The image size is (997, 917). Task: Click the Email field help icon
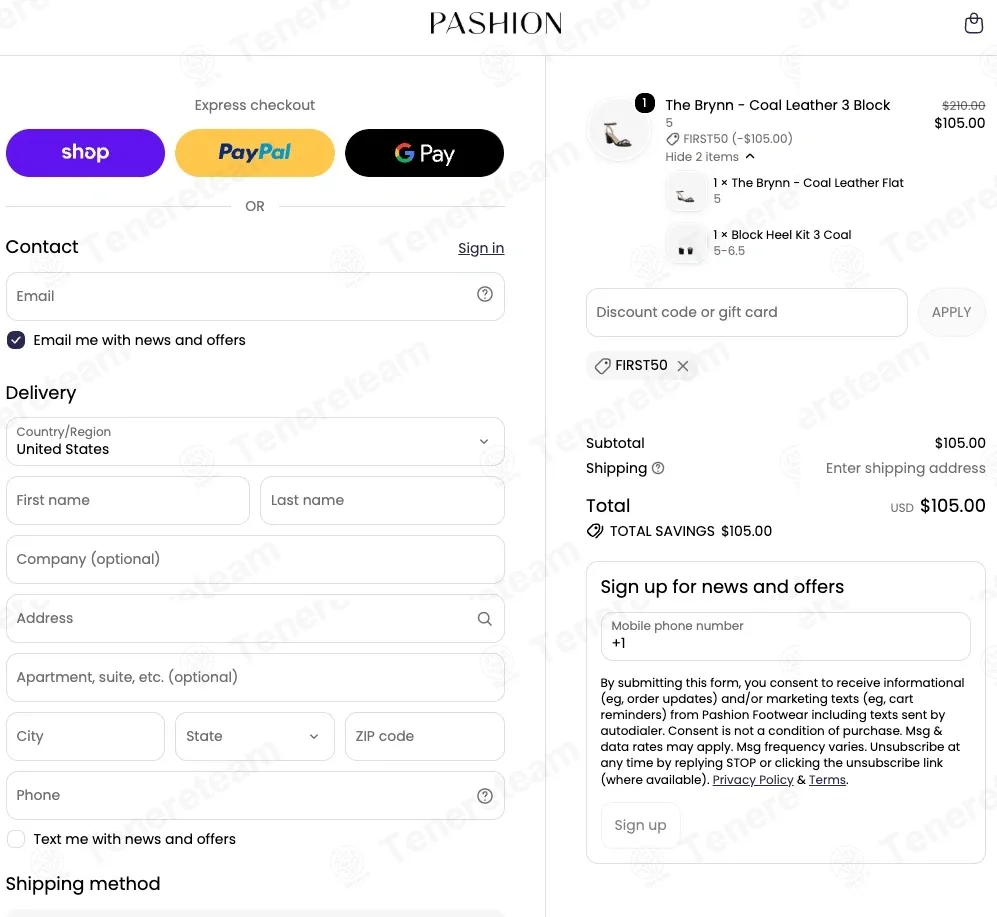(485, 294)
